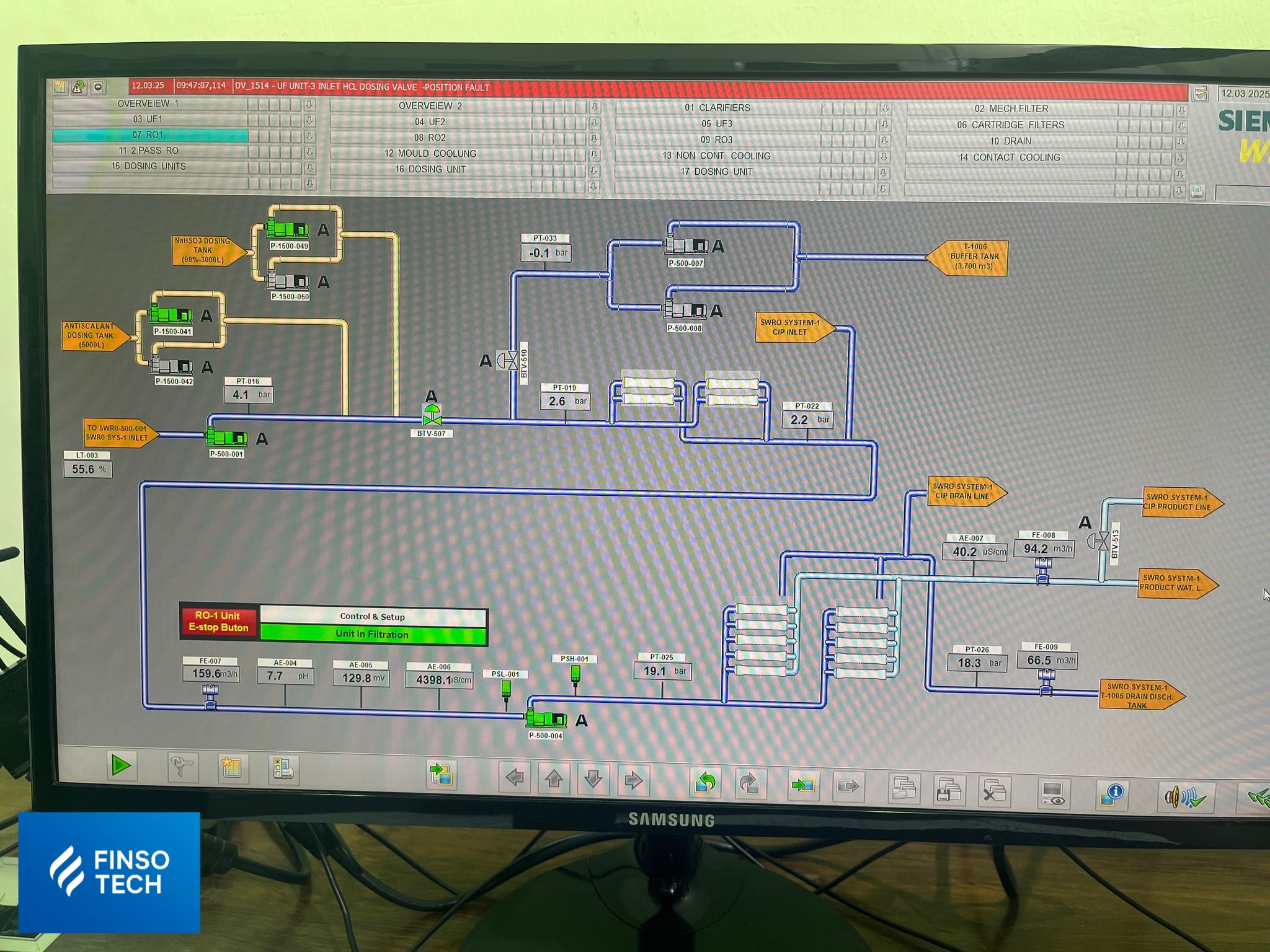1270x952 pixels.
Task: Toggle the BTV-507 green valve
Action: click(432, 415)
